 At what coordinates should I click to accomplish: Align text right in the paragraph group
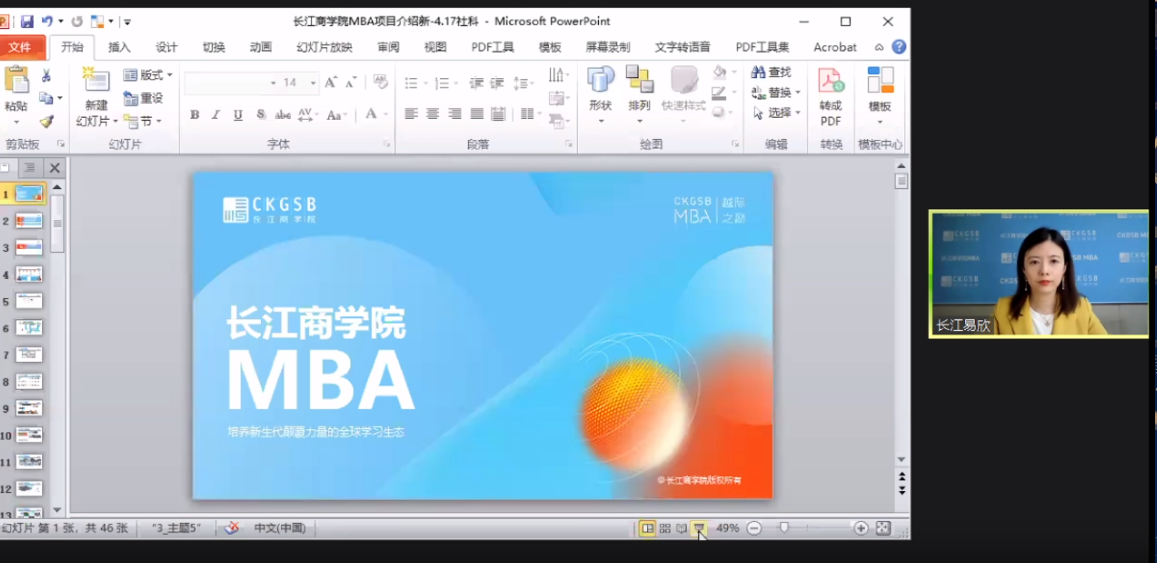455,114
